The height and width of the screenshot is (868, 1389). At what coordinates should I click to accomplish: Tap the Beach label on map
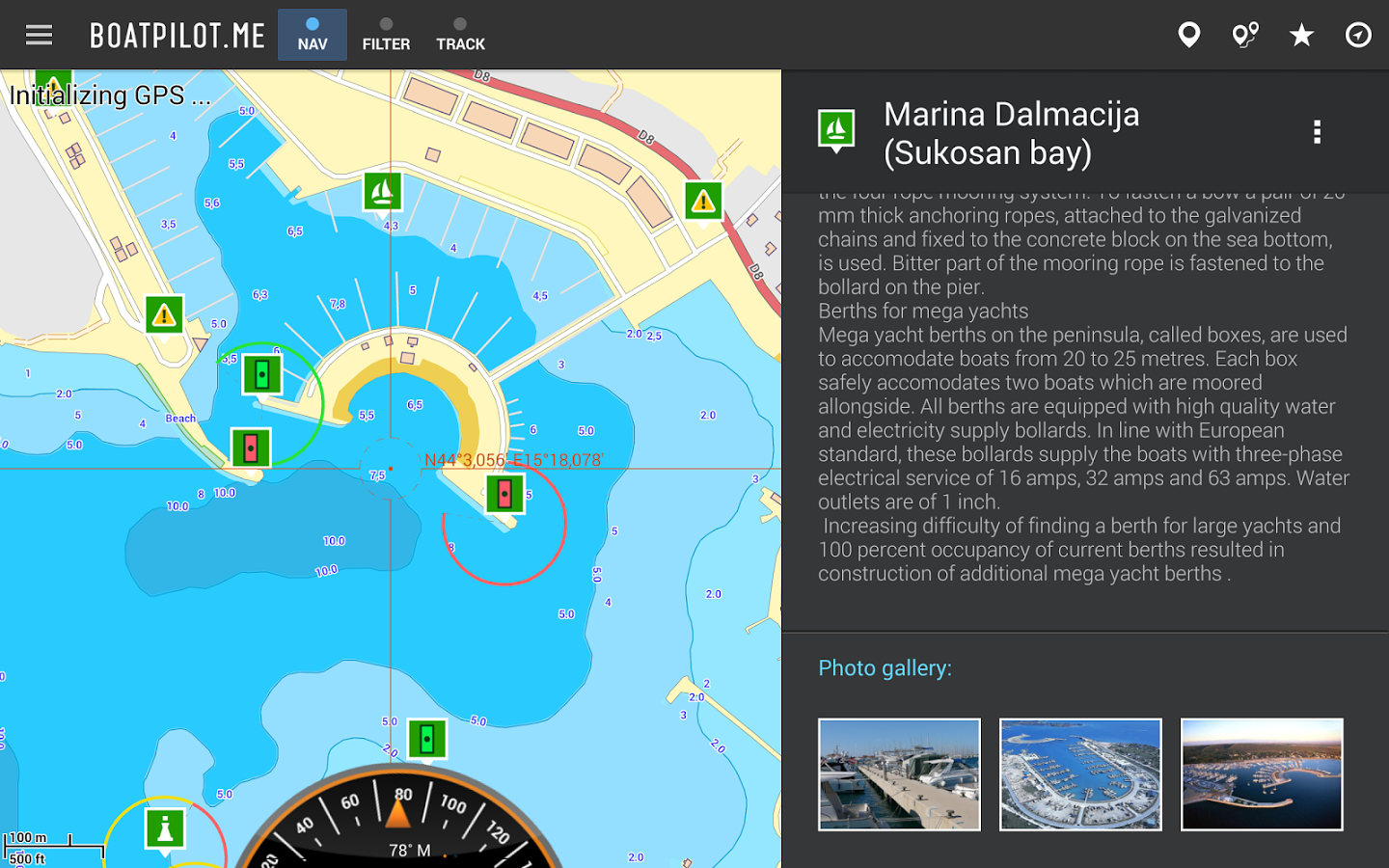point(180,419)
